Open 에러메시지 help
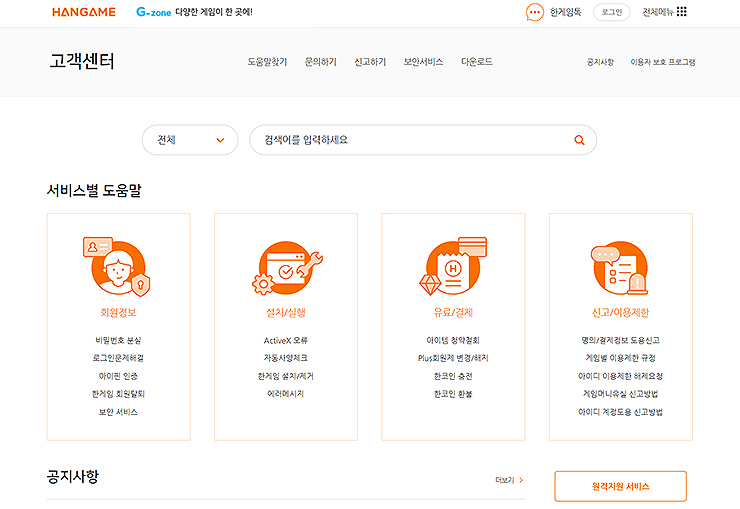740x509 pixels. coord(286,394)
